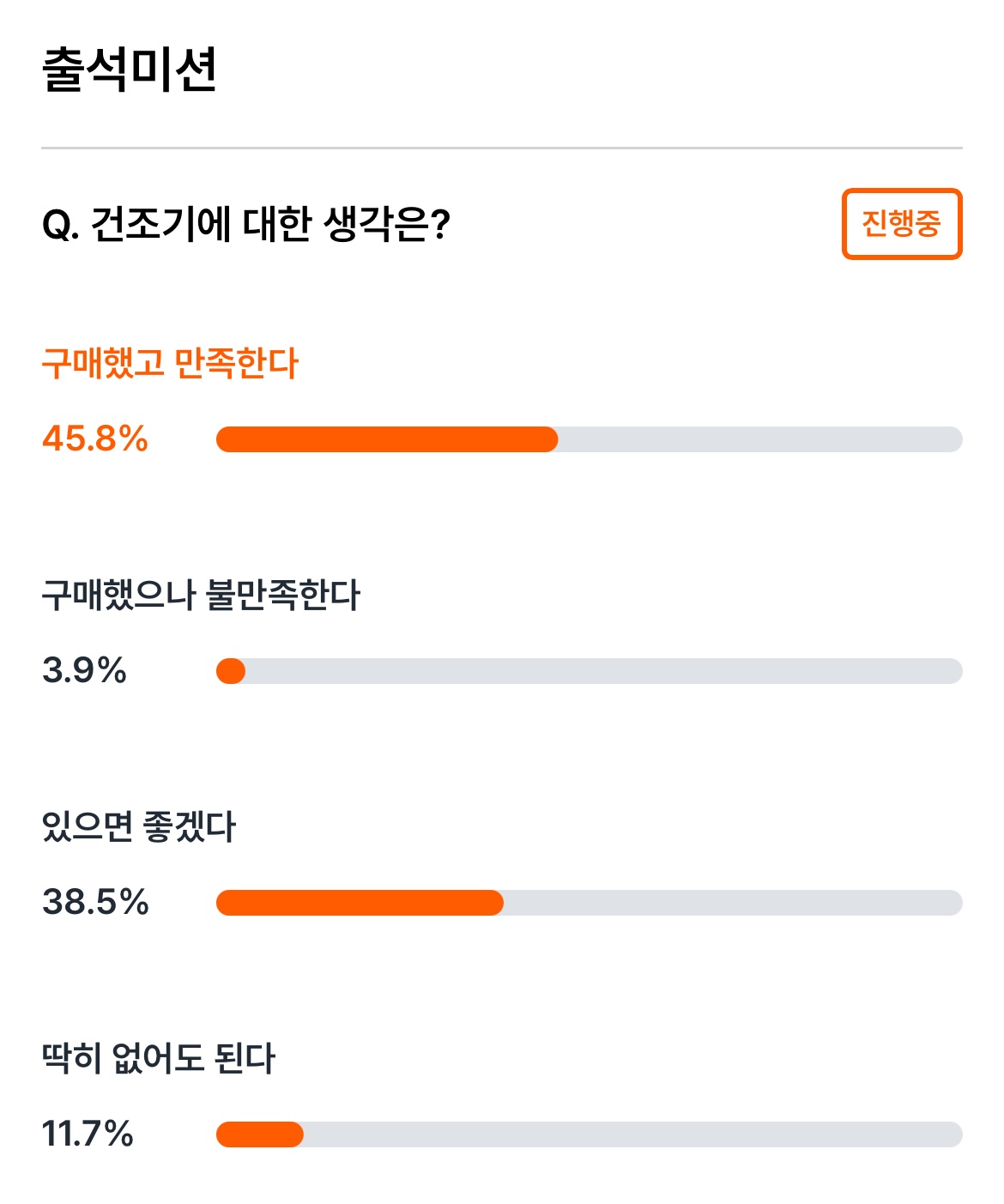The height and width of the screenshot is (1204, 1004).
Task: Click the orange filled part of 38.5% bar
Action: point(360,903)
